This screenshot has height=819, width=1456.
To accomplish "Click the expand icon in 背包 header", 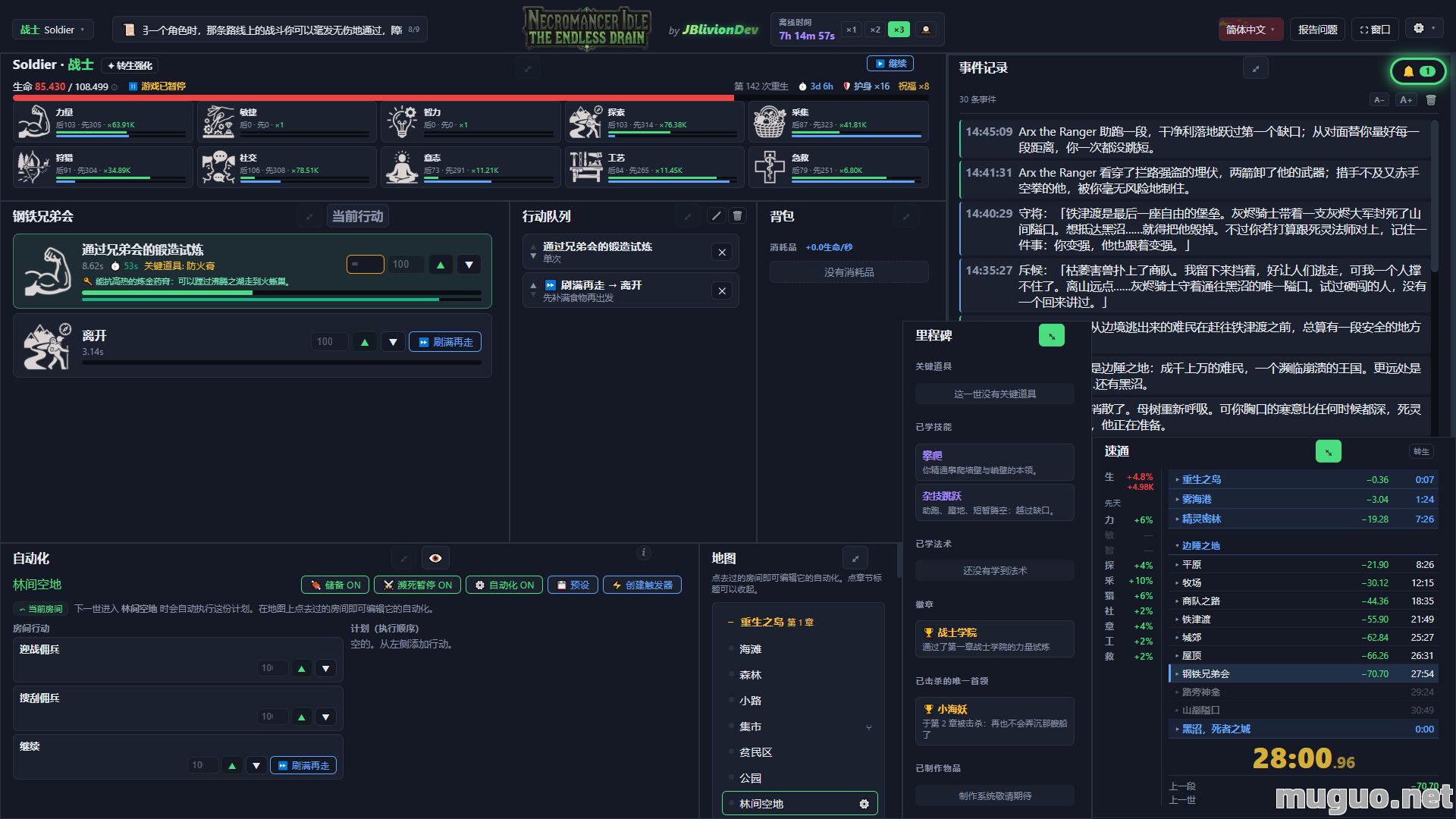I will click(x=905, y=217).
